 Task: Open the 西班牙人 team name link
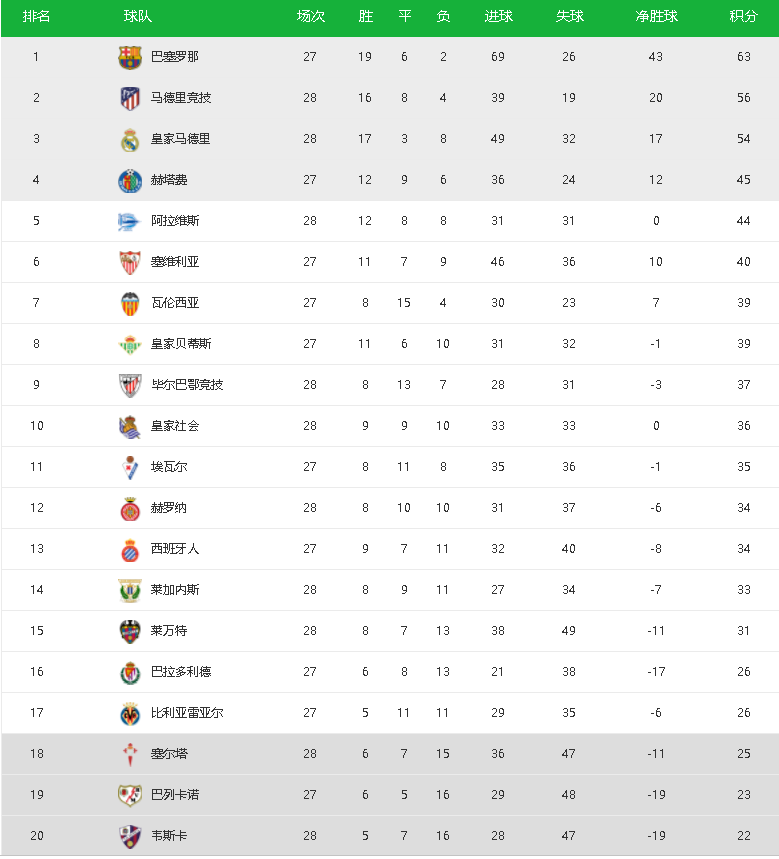(175, 548)
